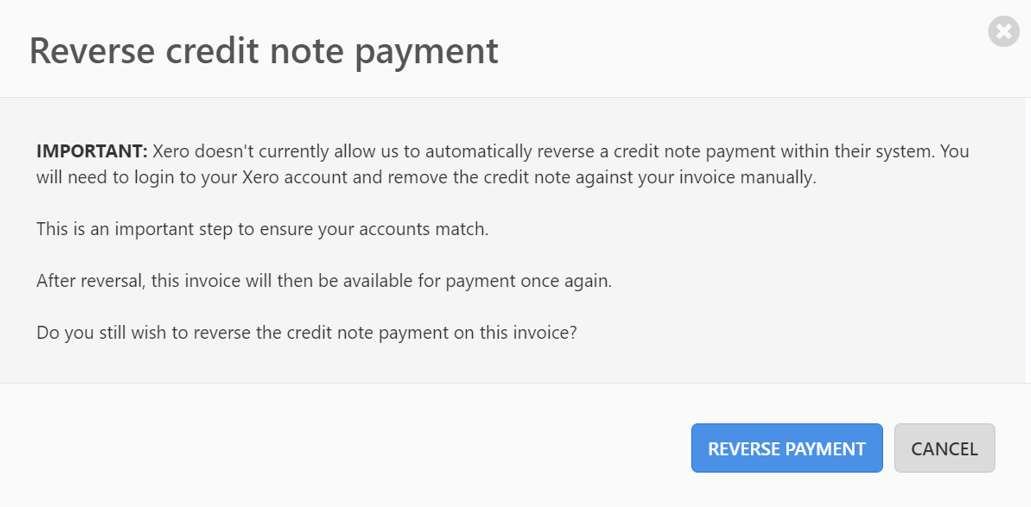Close the dialog using the X icon

pyautogui.click(x=1003, y=32)
